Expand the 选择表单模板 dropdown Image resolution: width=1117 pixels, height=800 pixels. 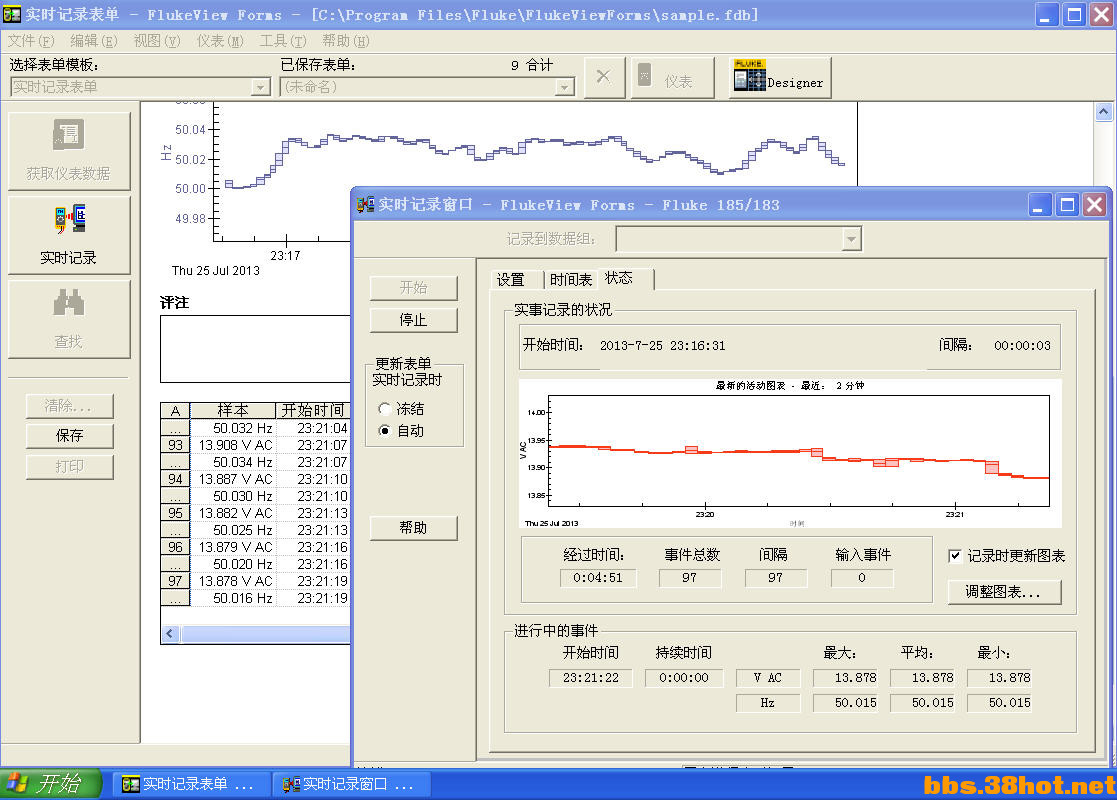[261, 87]
